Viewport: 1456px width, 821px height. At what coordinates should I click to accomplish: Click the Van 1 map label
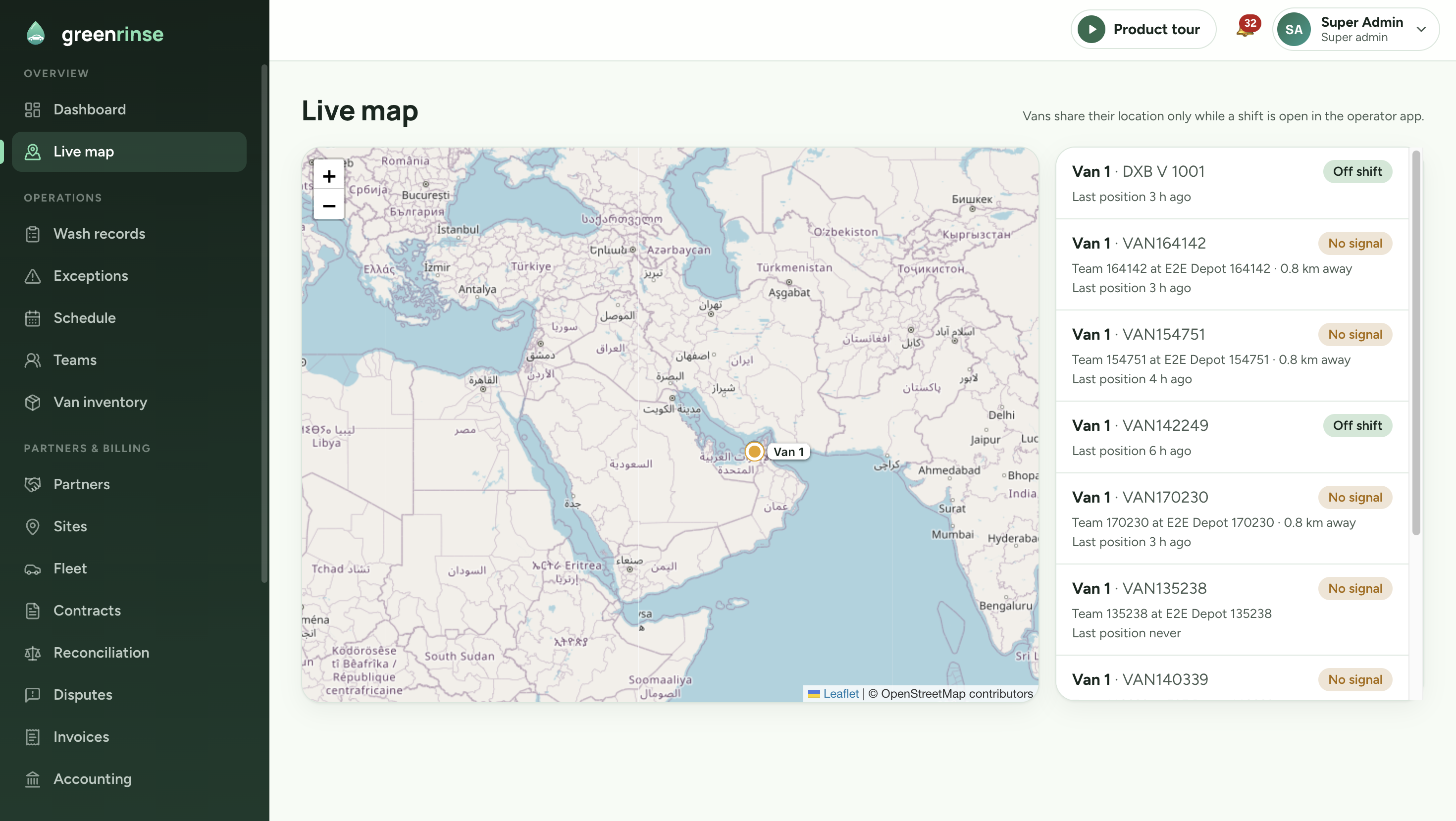pos(788,452)
